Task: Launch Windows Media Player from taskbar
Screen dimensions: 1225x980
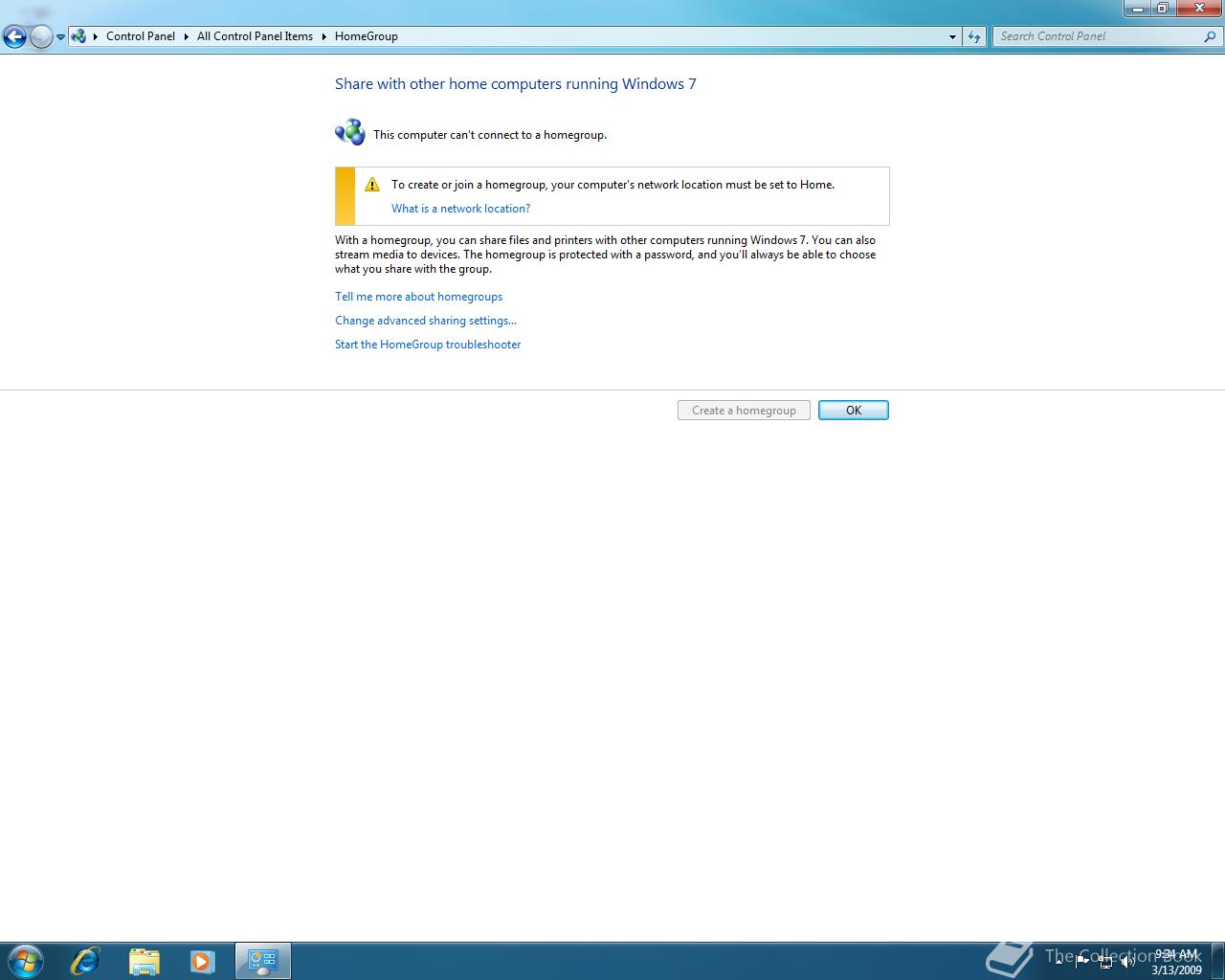Action: [x=202, y=961]
